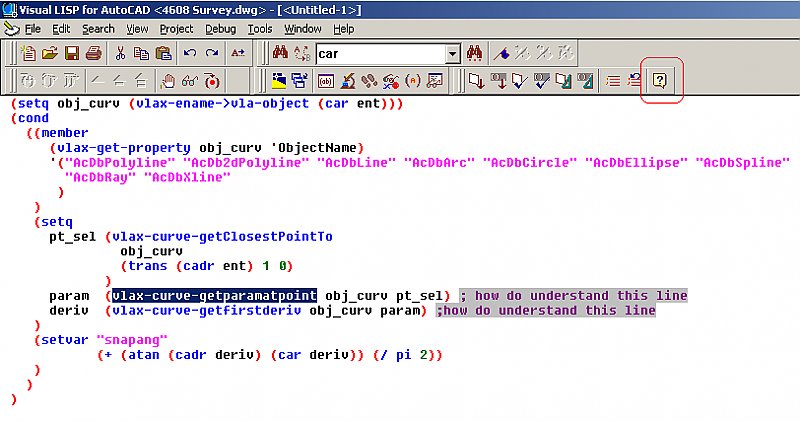Create a new file from the toolbar
Screen dimensions: 800x422
(x=28, y=53)
